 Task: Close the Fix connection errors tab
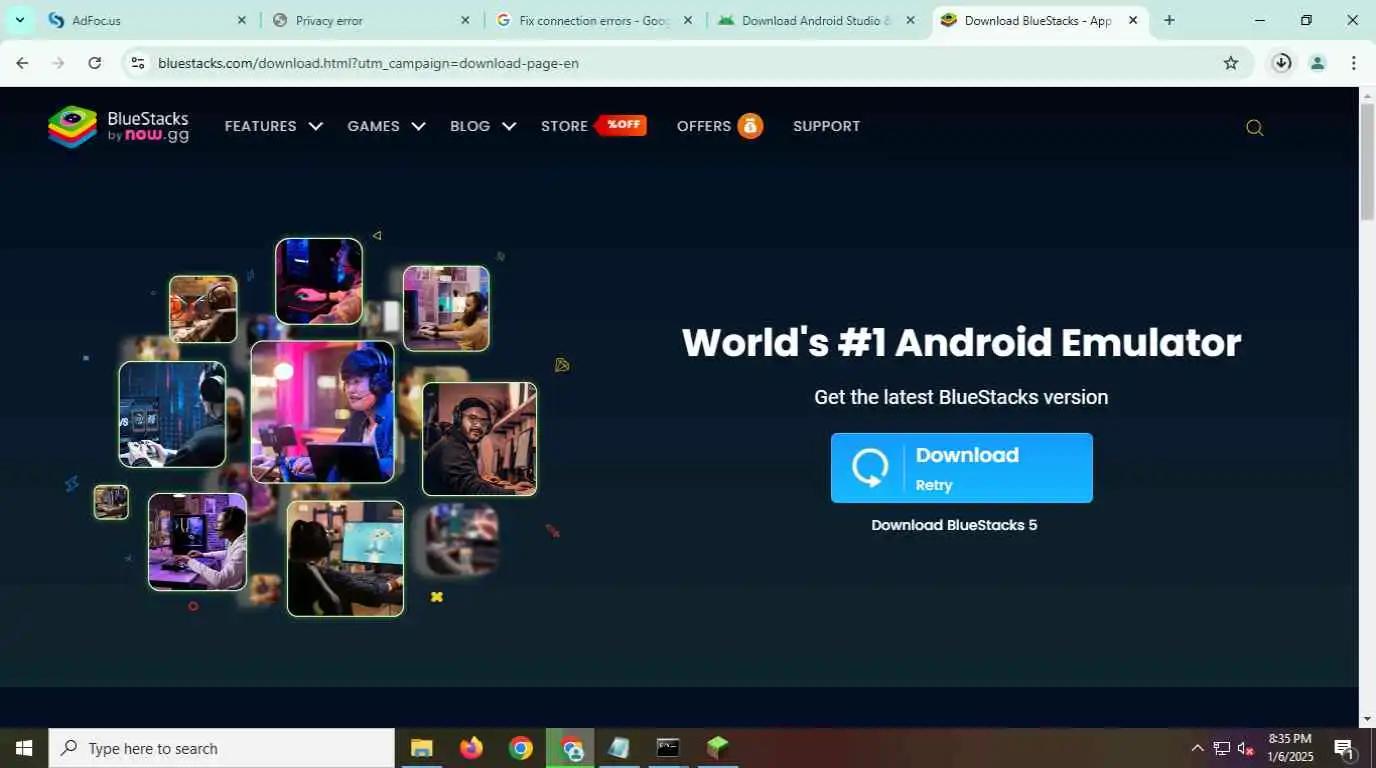click(x=688, y=20)
